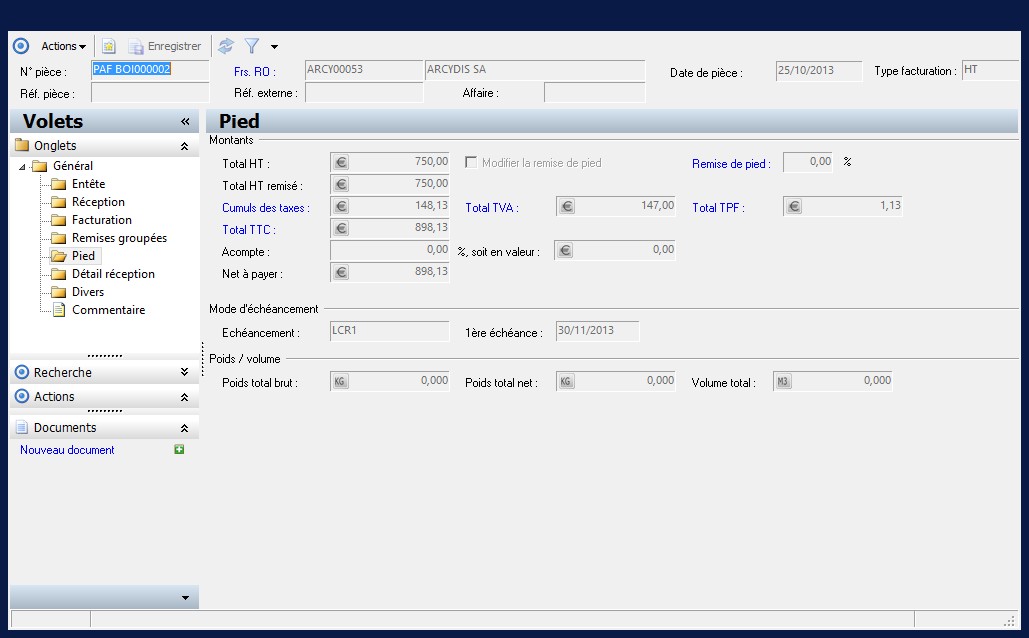Open the dropdown arrow next to filter icon
1029x638 pixels.
274,47
